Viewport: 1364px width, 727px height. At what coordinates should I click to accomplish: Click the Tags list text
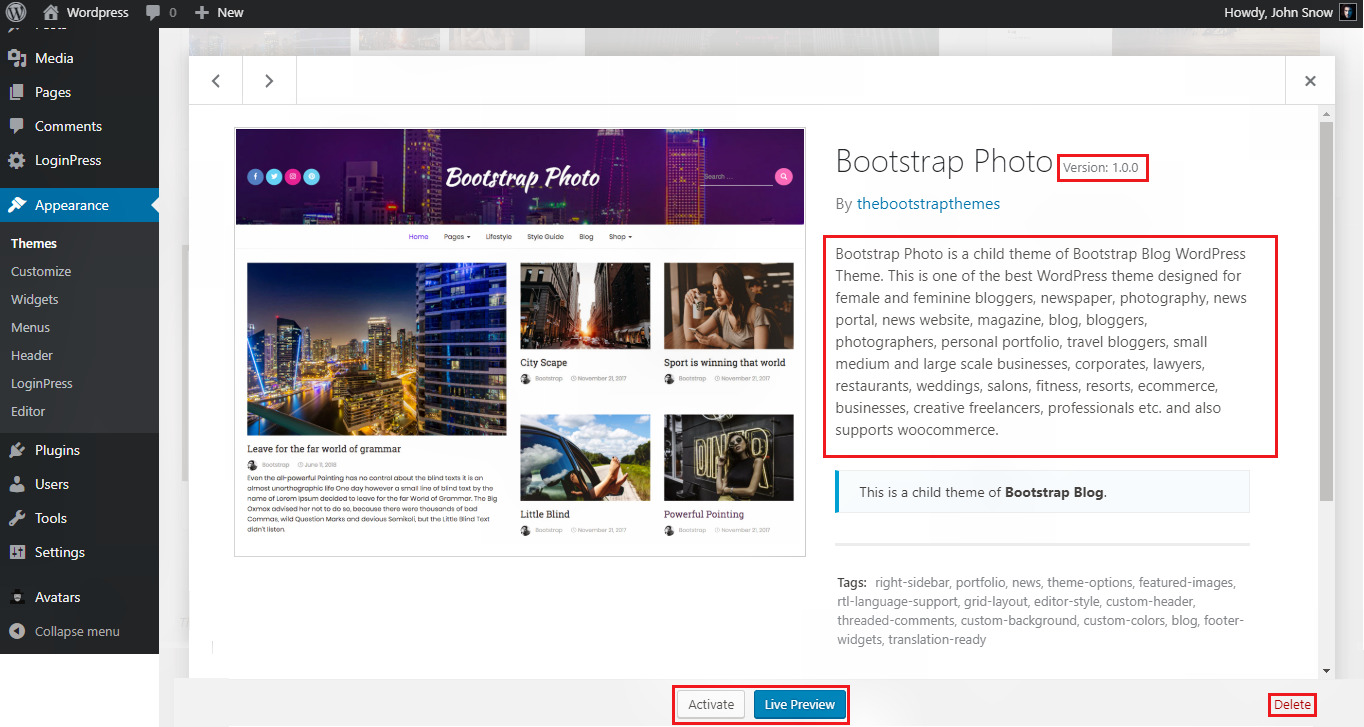pos(1042,610)
